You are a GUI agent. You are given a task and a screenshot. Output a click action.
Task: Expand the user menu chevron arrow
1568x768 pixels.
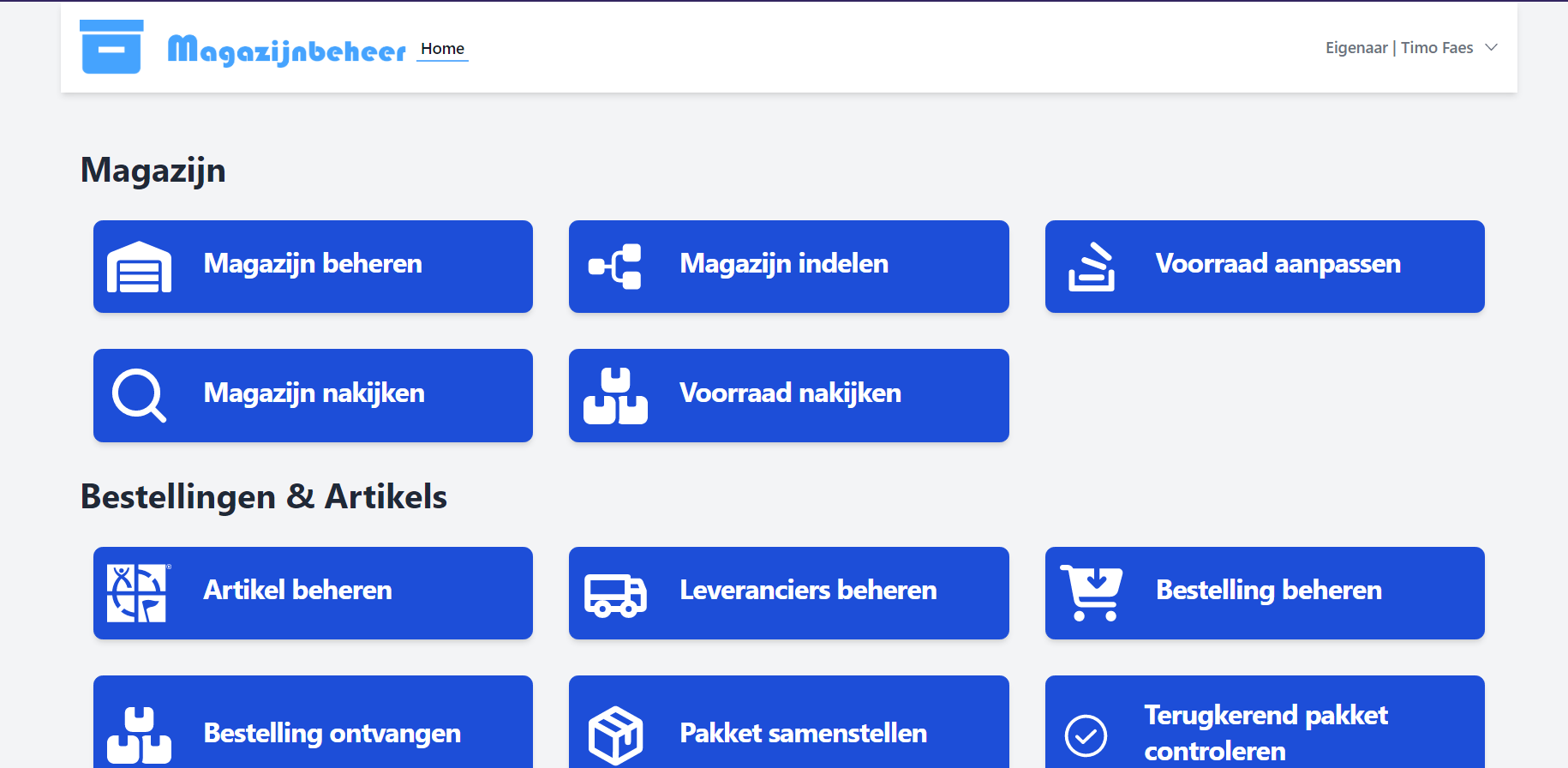point(1491,47)
